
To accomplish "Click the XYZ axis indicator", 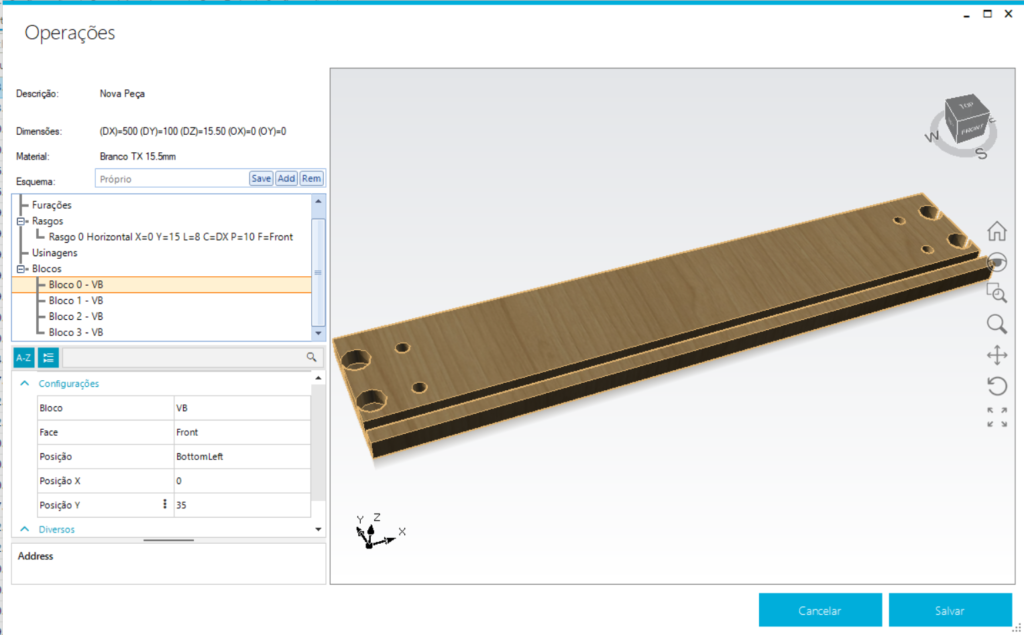I will coord(380,531).
